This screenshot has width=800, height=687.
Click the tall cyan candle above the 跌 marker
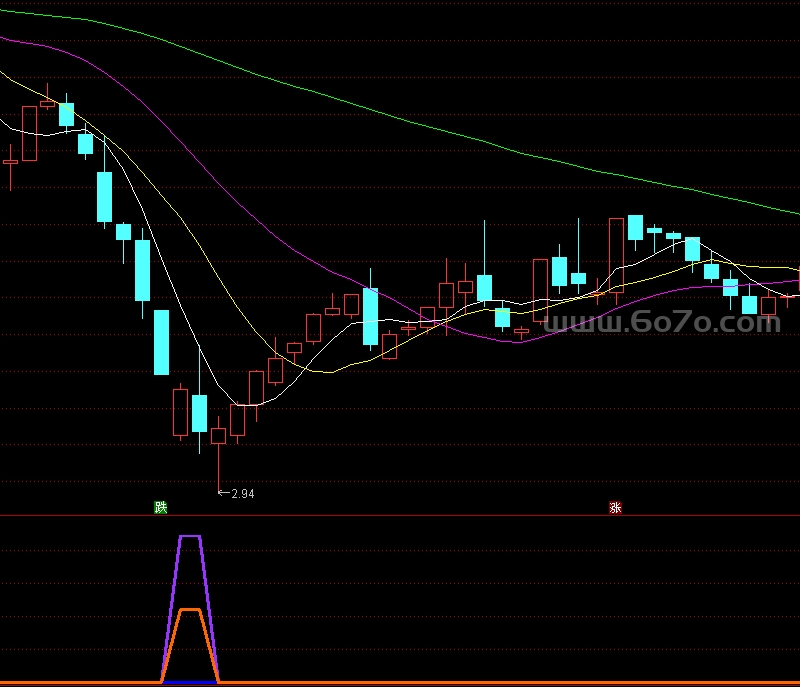click(x=161, y=341)
